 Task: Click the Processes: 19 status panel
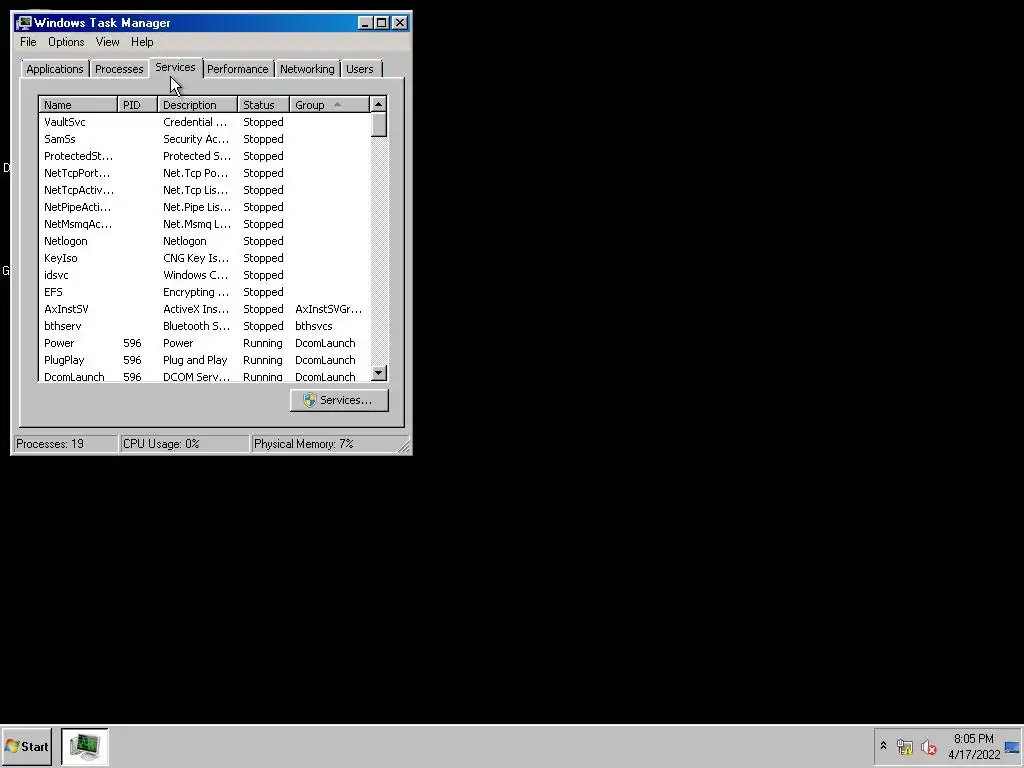click(x=65, y=444)
